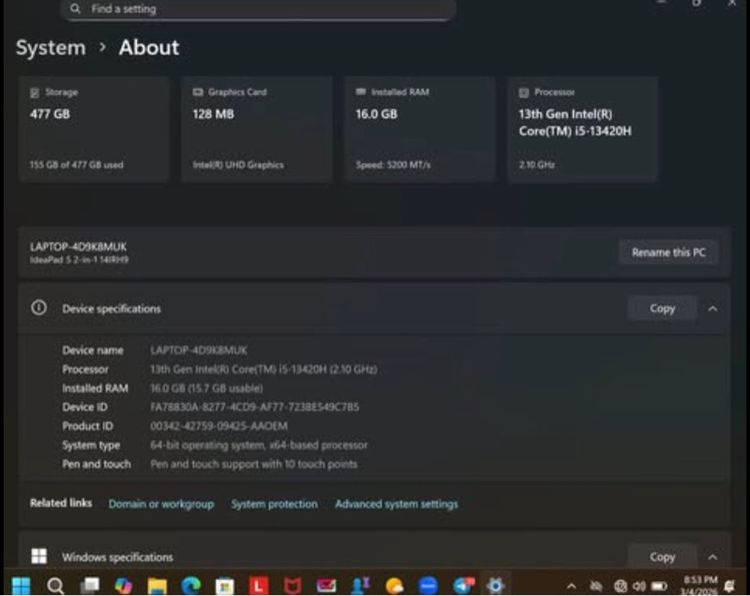Viewport: 750px width, 596px height.
Task: Select '155 GB of 477 GB used' text
Action: point(77,165)
